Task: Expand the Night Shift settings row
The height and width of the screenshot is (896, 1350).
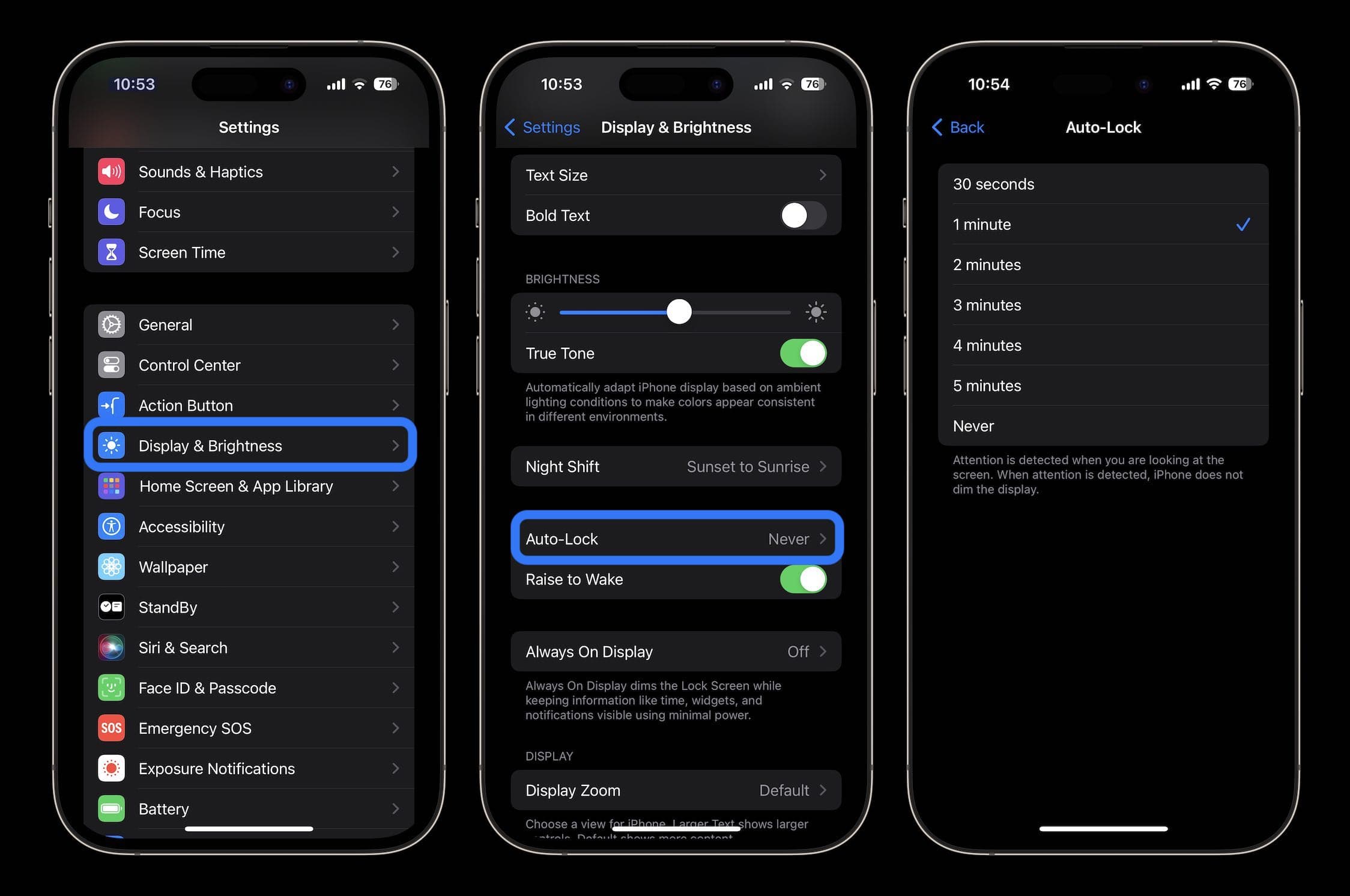Action: coord(675,466)
